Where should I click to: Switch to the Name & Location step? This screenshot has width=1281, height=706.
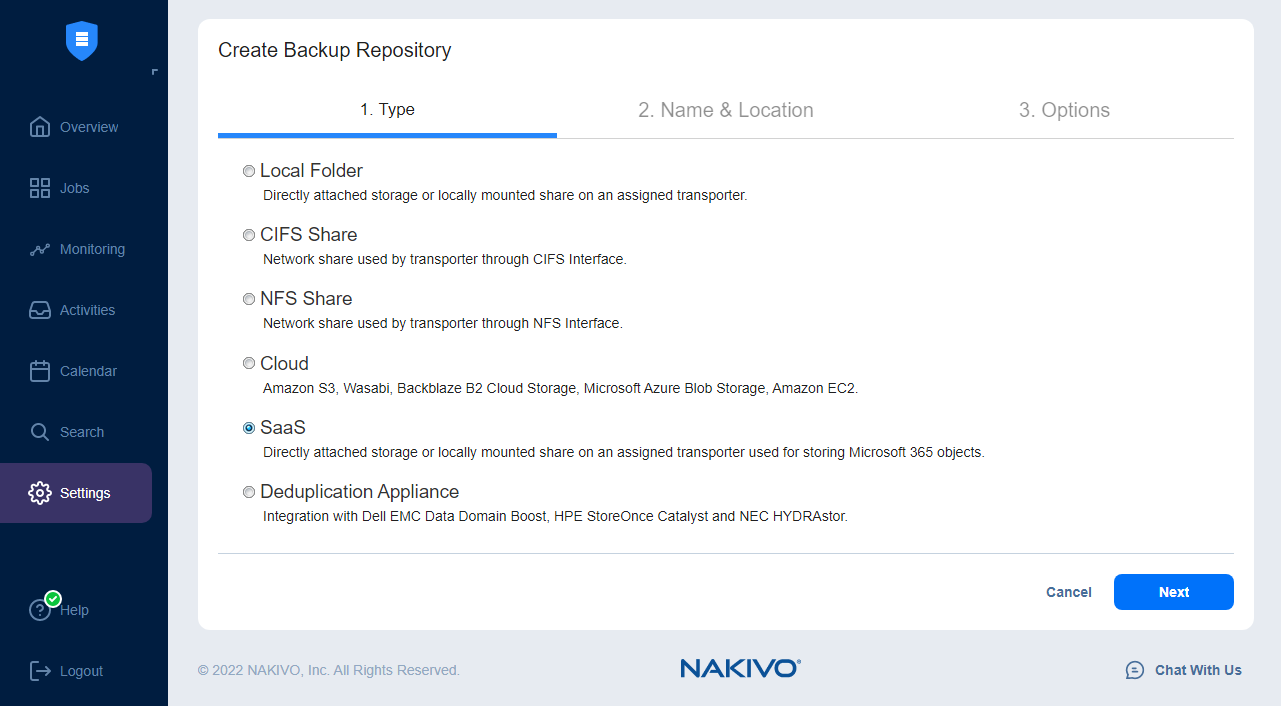[x=726, y=110]
